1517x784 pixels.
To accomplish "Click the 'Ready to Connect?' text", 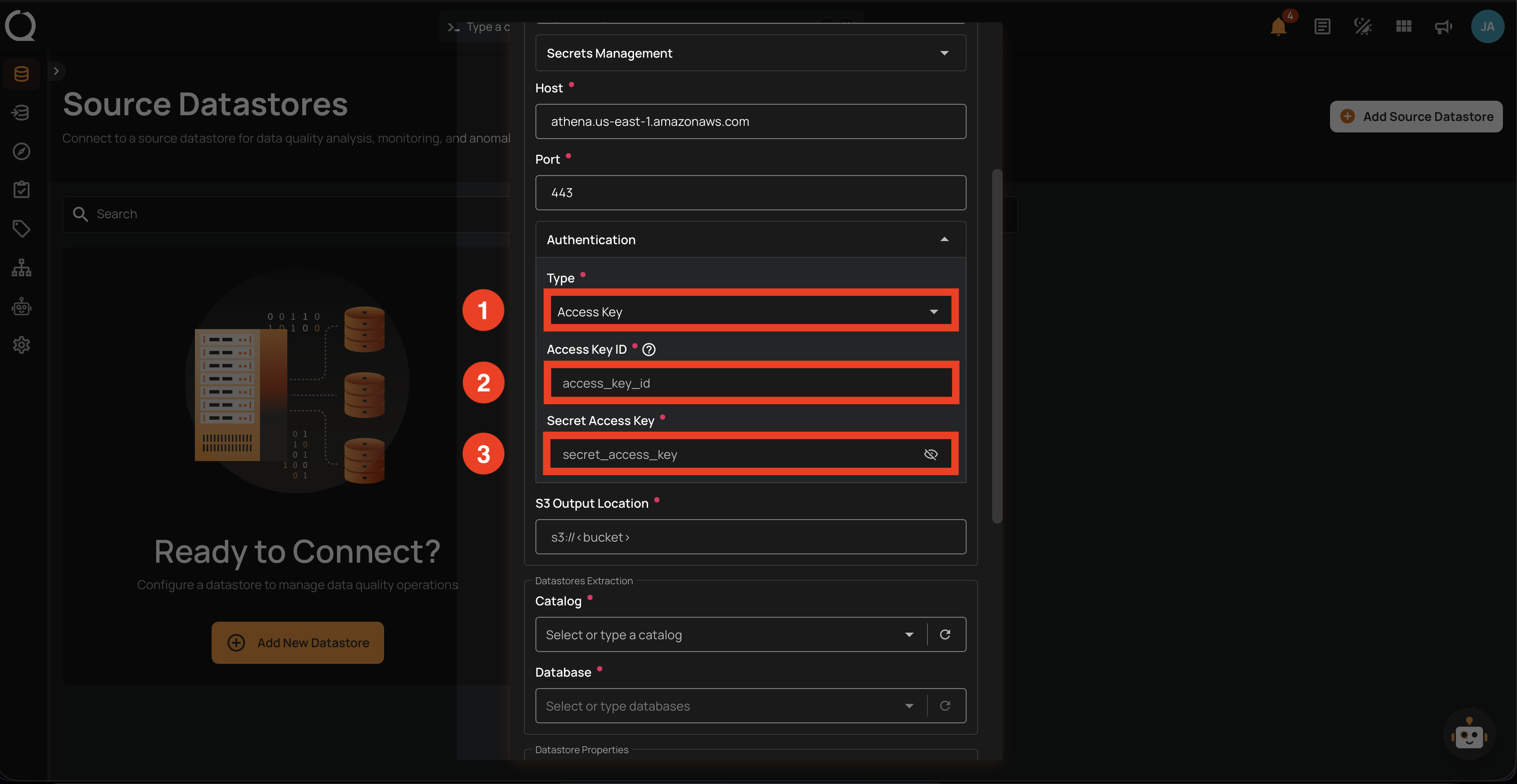I will point(297,551).
